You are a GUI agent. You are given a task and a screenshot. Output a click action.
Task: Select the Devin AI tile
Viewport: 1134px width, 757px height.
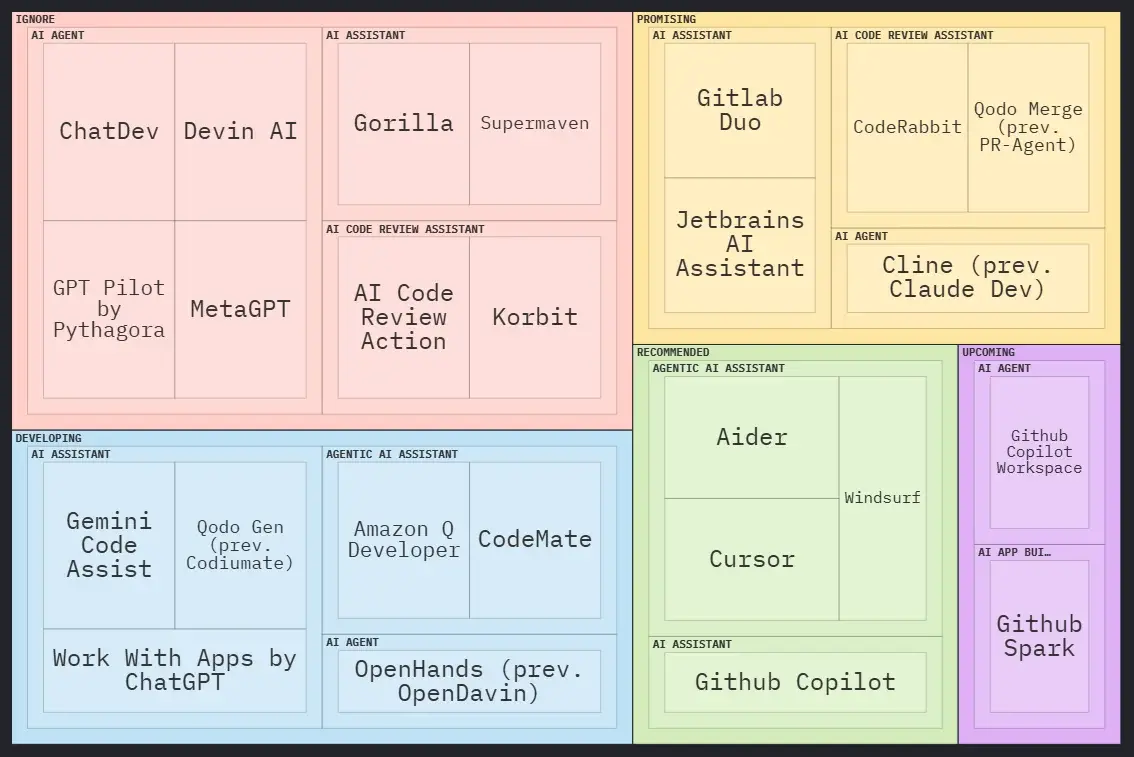(240, 131)
